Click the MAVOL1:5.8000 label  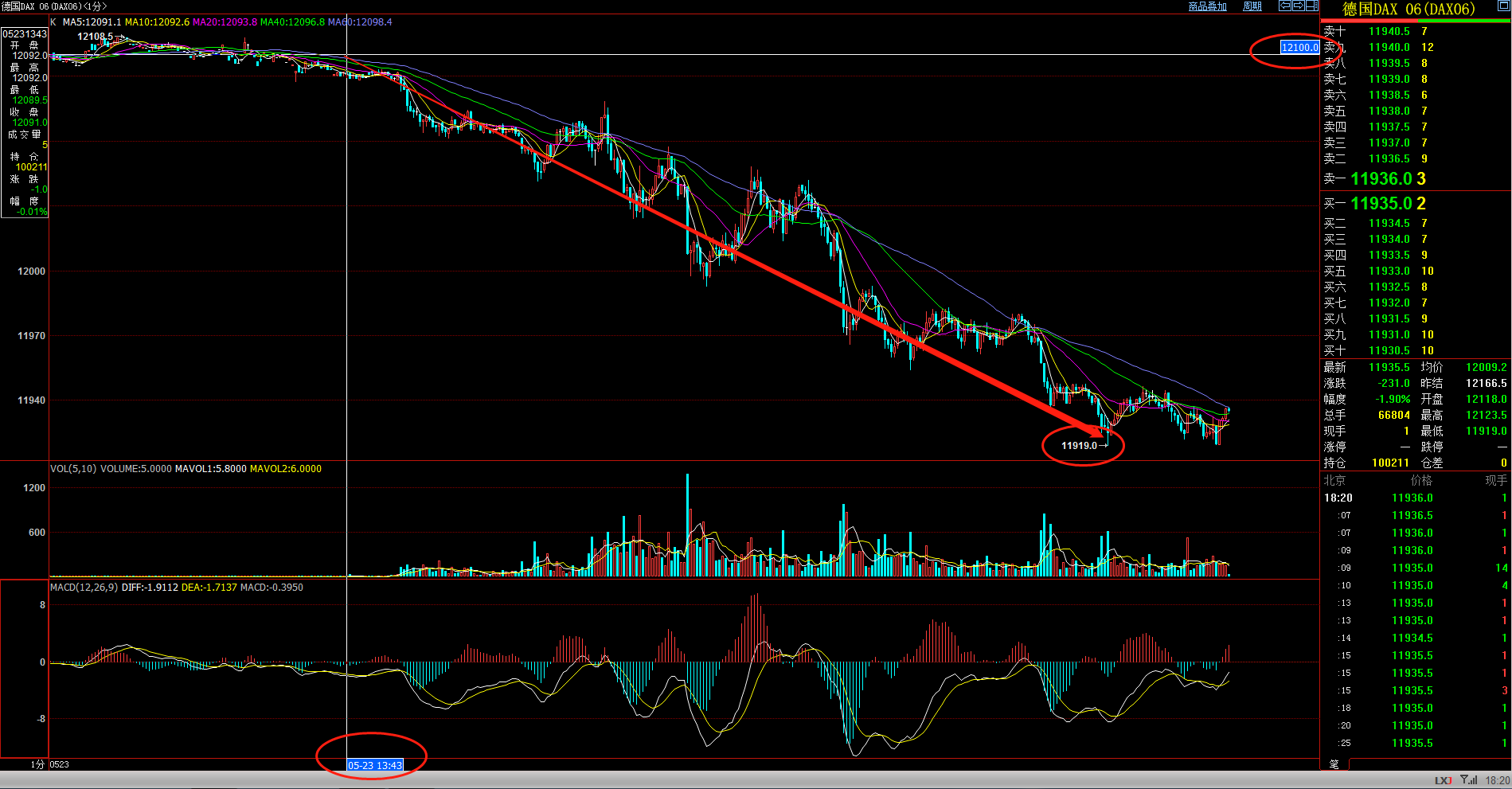coord(210,469)
